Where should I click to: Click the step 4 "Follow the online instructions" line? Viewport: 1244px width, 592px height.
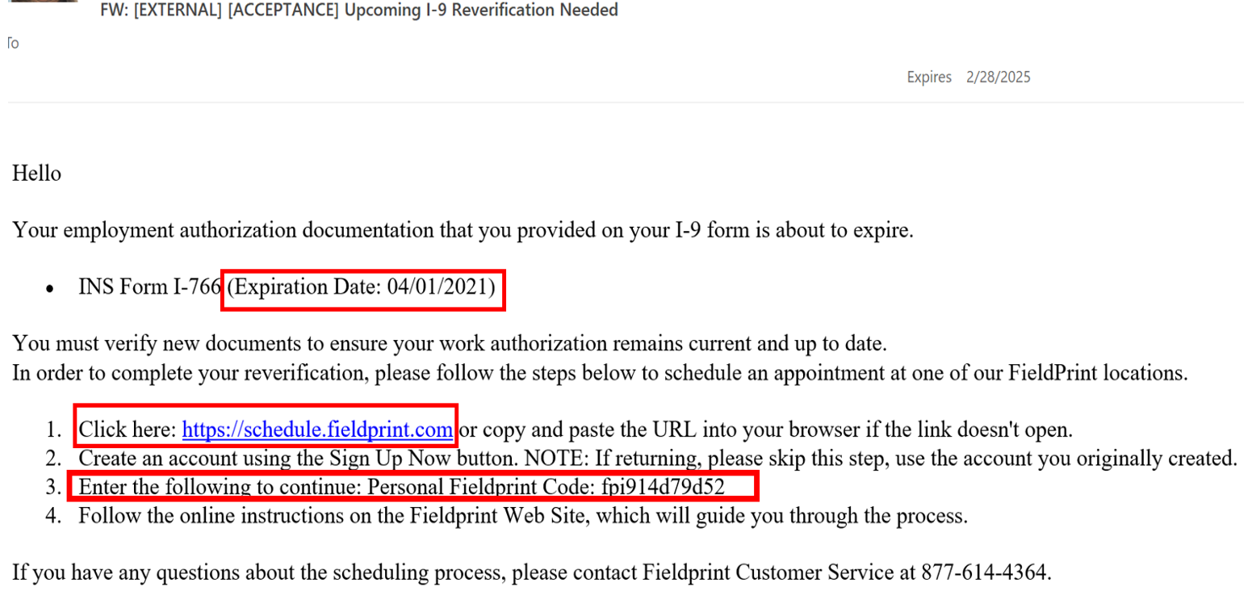[522, 517]
